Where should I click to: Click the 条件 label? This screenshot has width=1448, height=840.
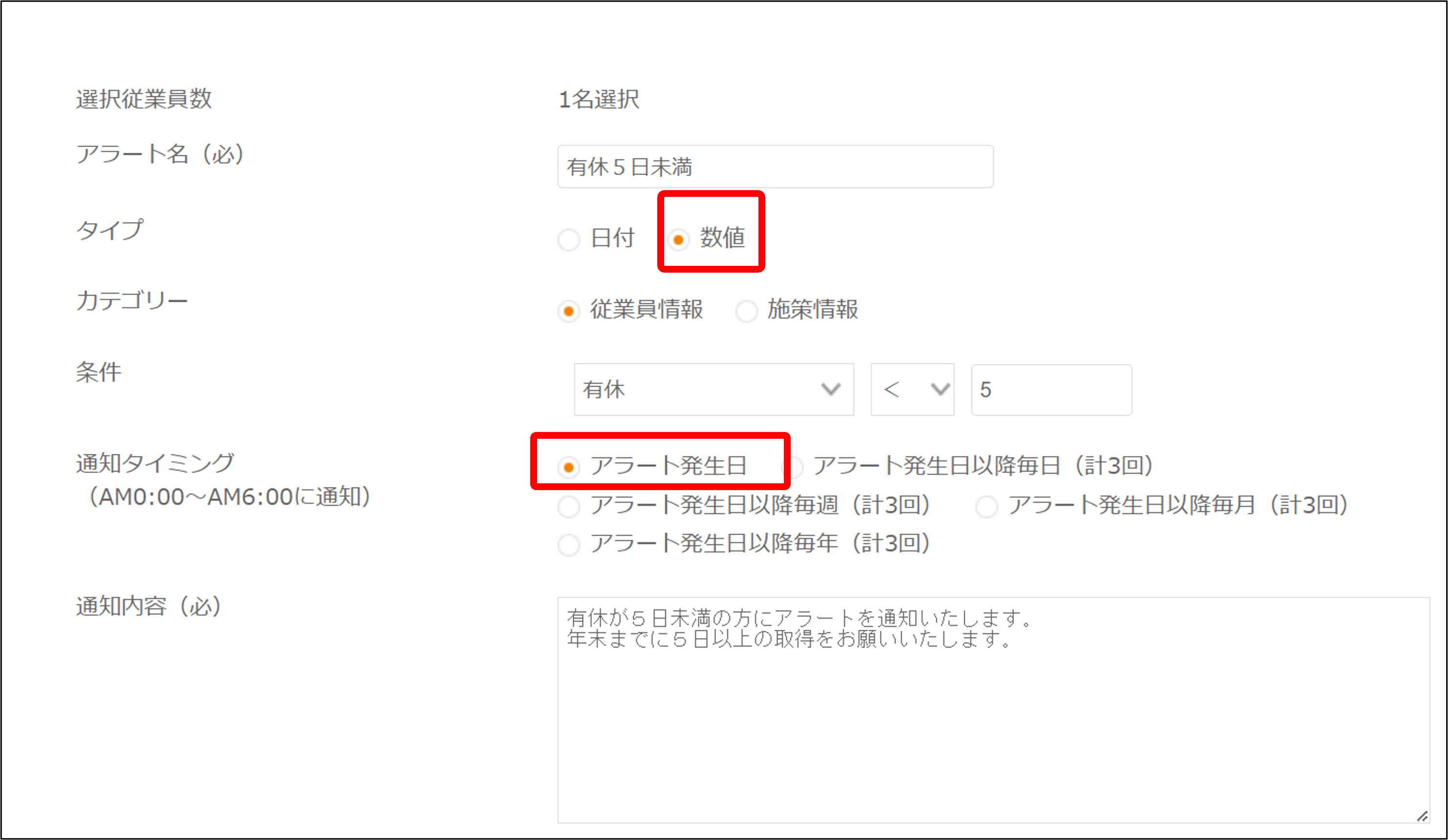coord(99,372)
